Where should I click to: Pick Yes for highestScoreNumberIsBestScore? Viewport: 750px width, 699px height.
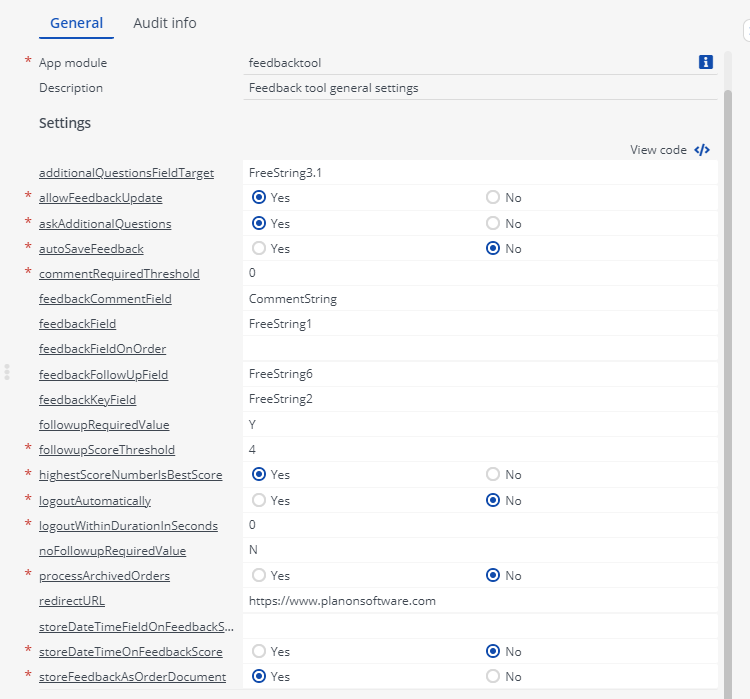pos(259,474)
